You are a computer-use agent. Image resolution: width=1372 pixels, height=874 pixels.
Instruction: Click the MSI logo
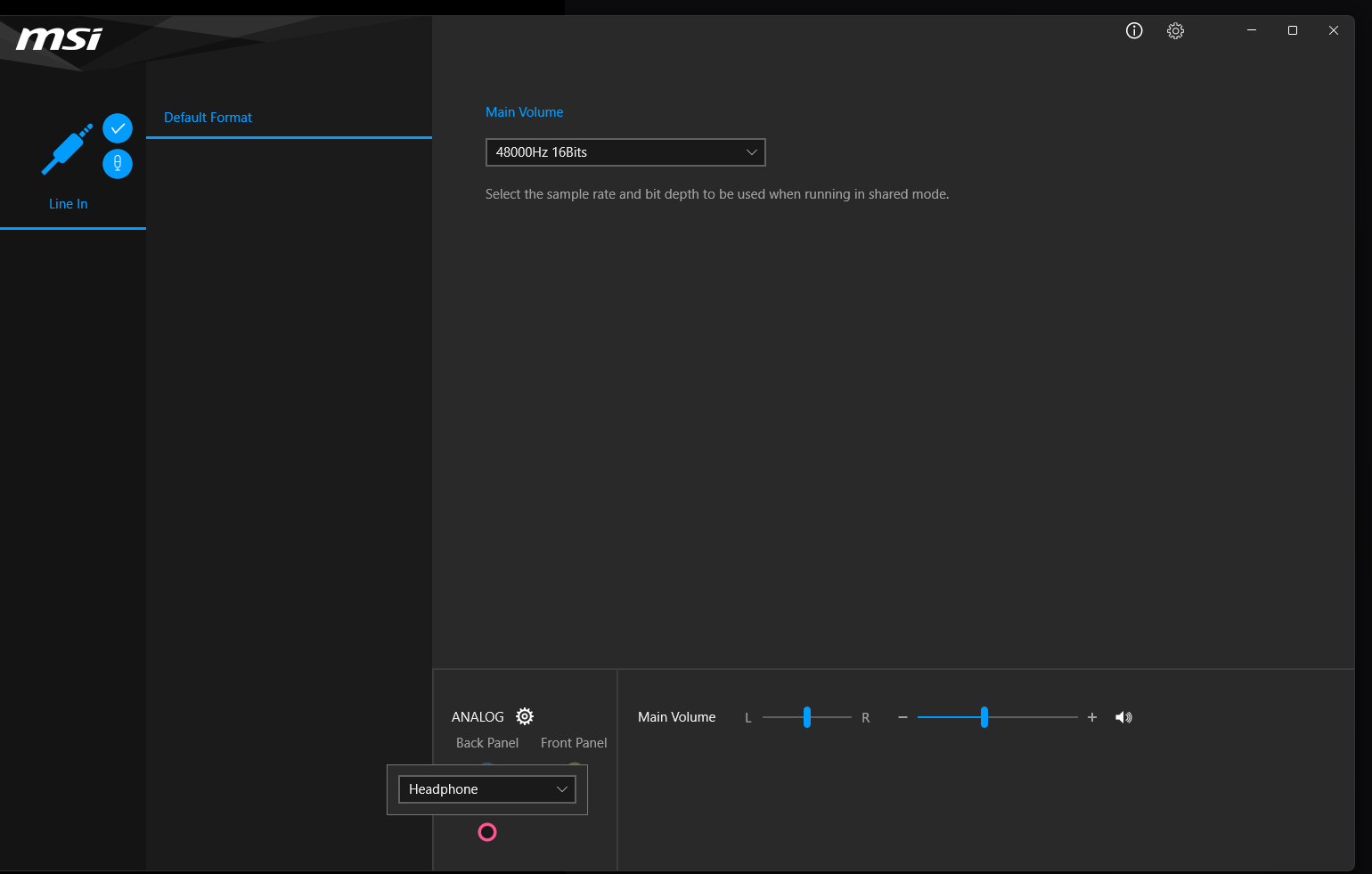point(60,39)
